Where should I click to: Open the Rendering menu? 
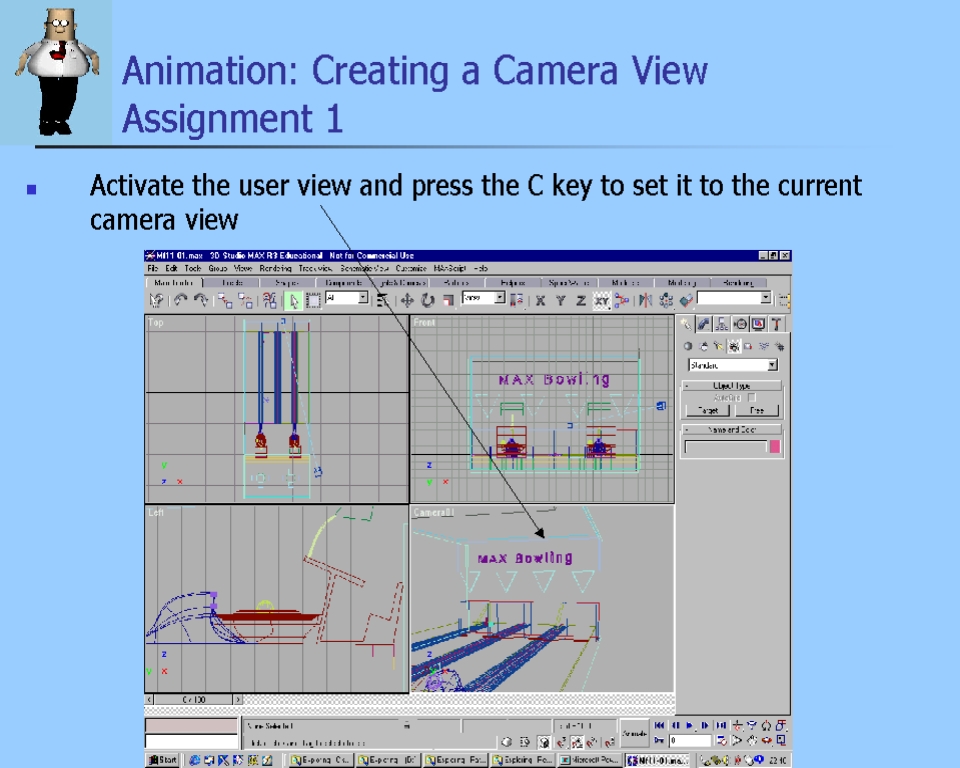275,268
